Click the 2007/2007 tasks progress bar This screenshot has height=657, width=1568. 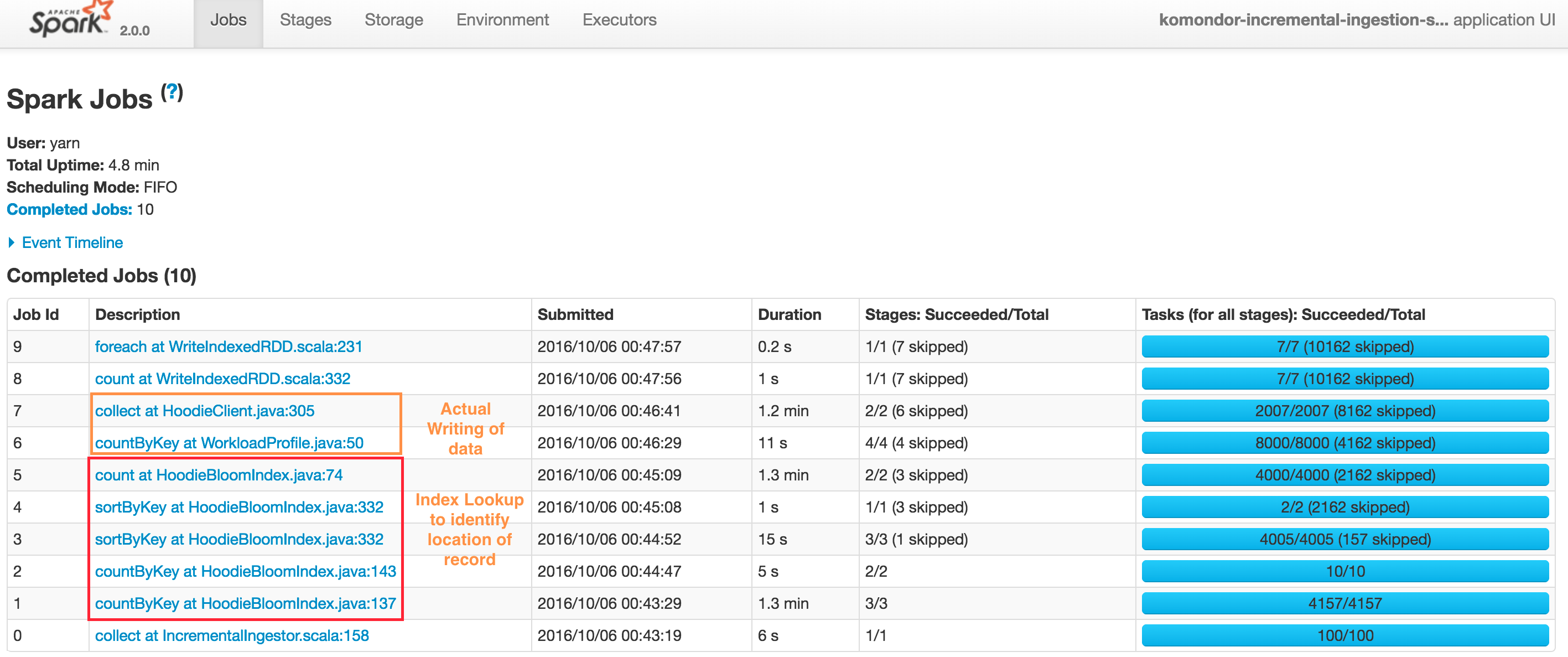pyautogui.click(x=1344, y=411)
